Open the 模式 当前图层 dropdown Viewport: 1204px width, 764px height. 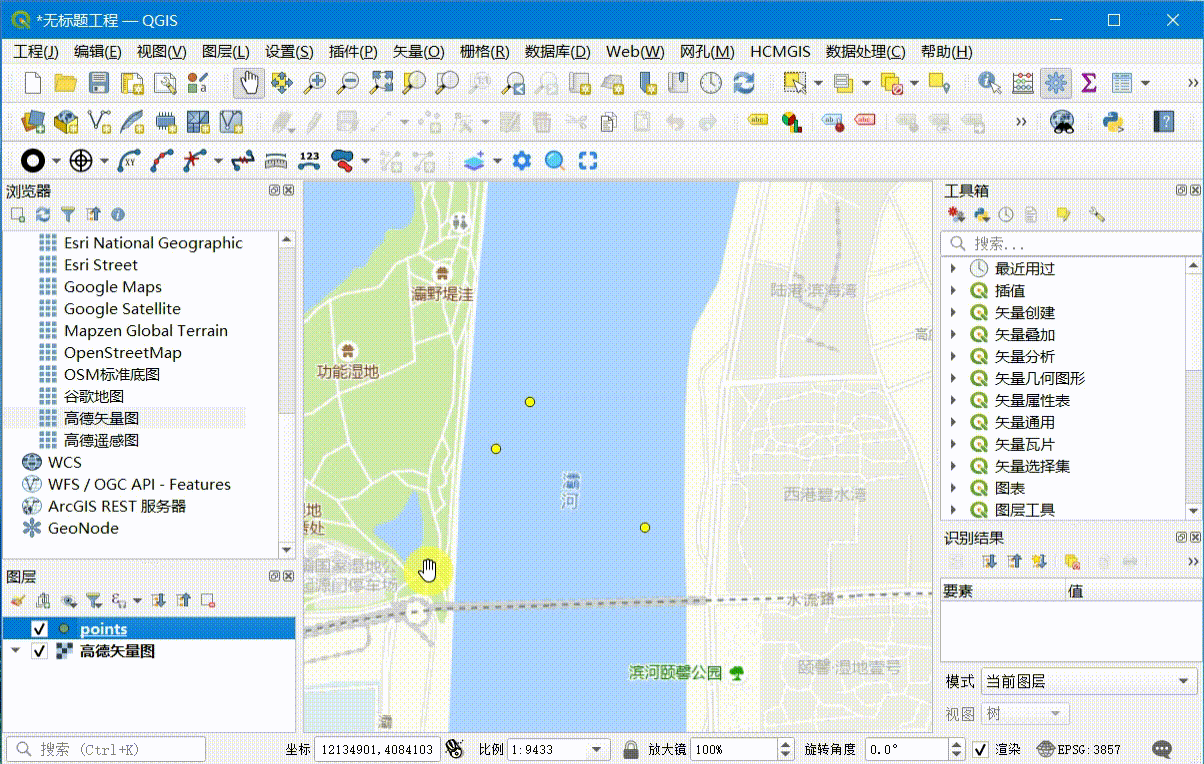click(x=1089, y=681)
